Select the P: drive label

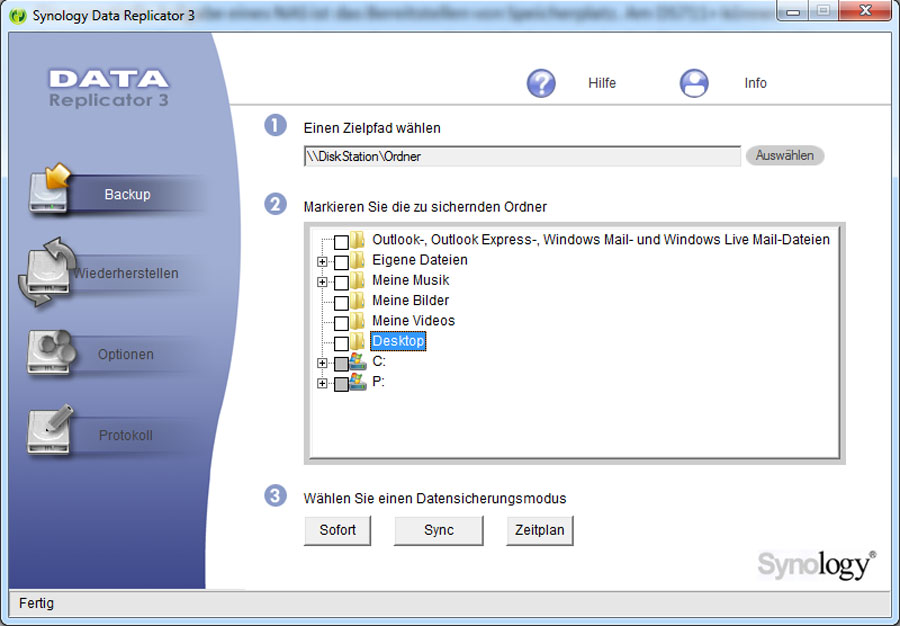pyautogui.click(x=378, y=381)
